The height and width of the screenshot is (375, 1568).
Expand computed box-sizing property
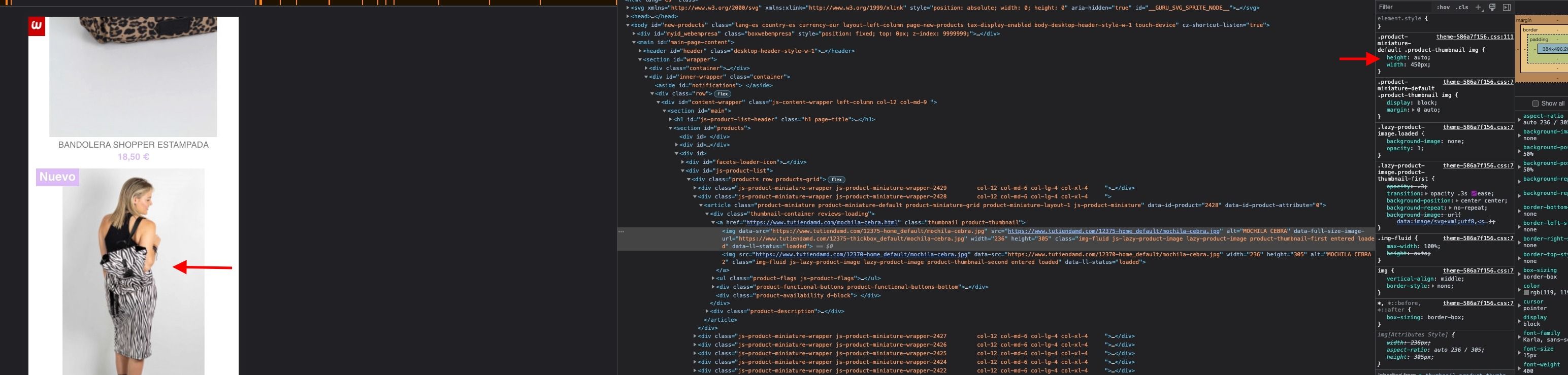(x=1520, y=274)
